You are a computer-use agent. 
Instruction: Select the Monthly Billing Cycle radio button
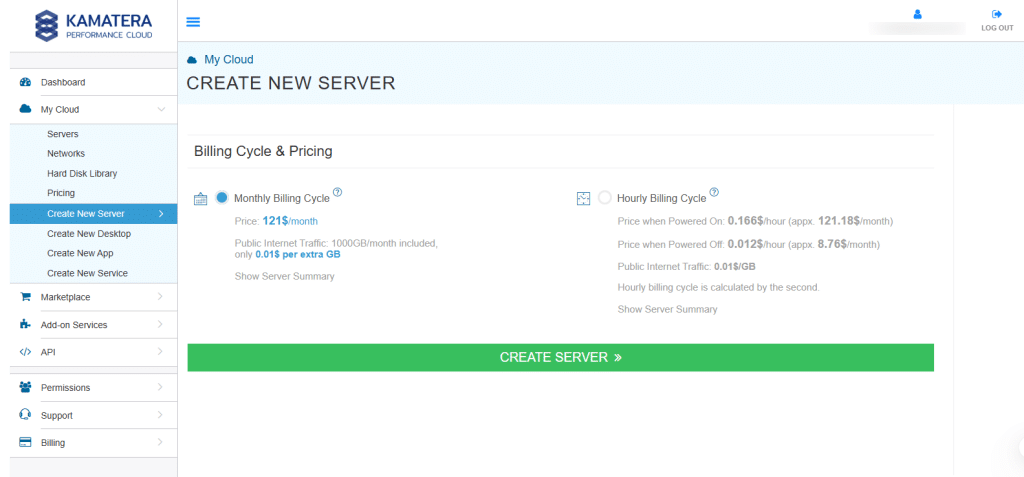point(222,197)
